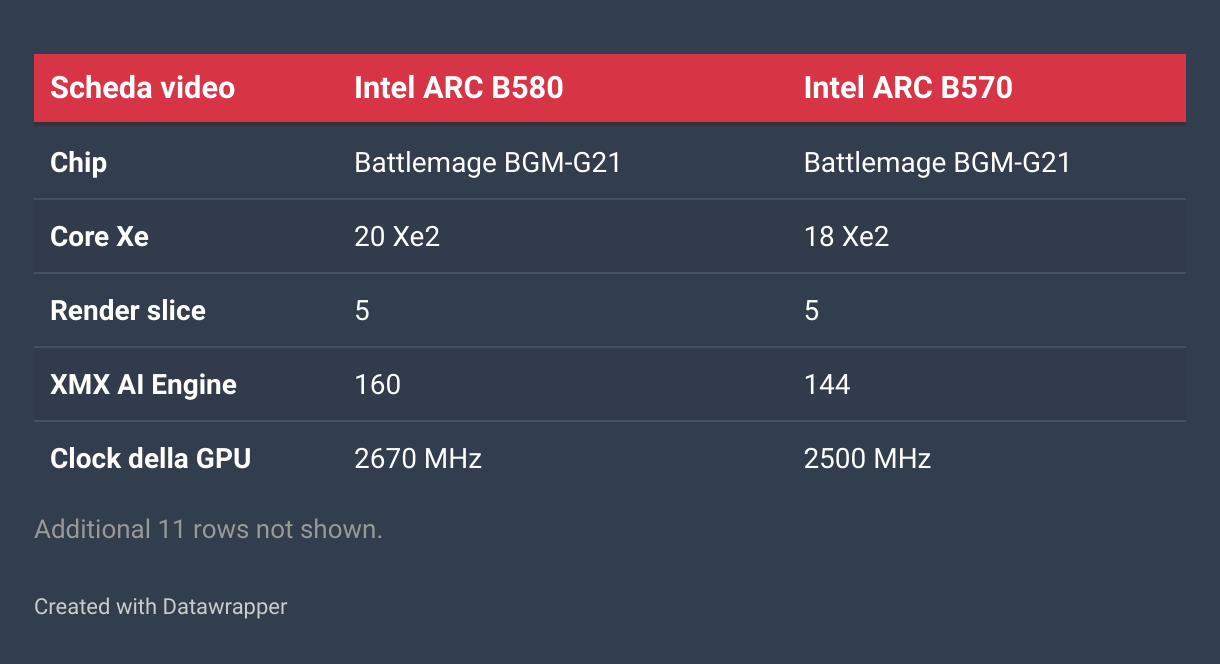This screenshot has height=664, width=1220.
Task: Click the B570 Battlemage BGM-G21 chip cell
Action: tap(937, 162)
